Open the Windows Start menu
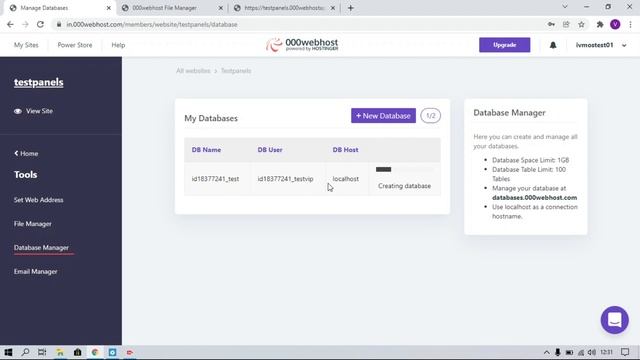 coord(8,352)
